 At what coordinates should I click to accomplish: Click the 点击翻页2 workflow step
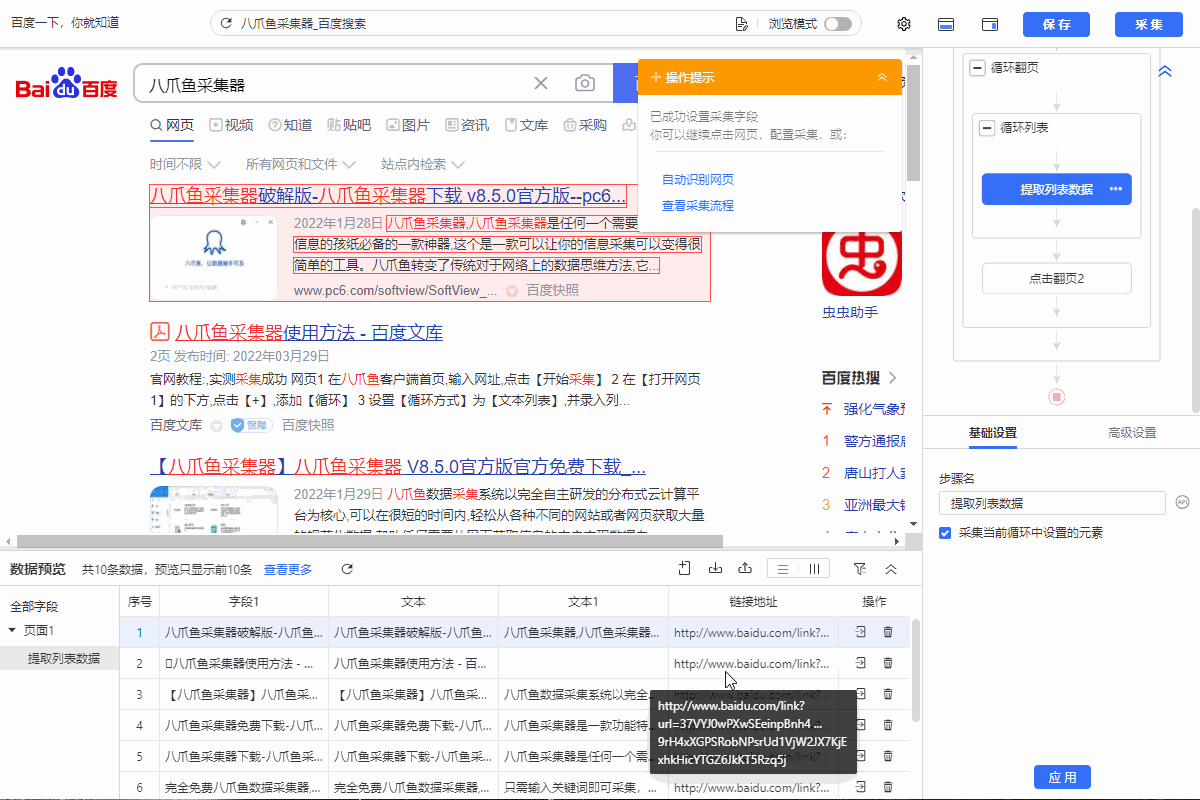[x=1056, y=278]
